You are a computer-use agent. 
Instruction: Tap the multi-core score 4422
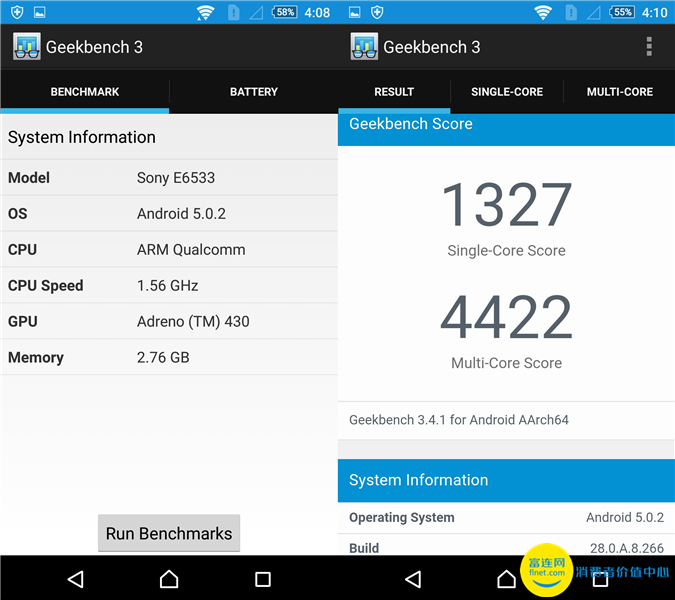coord(507,316)
